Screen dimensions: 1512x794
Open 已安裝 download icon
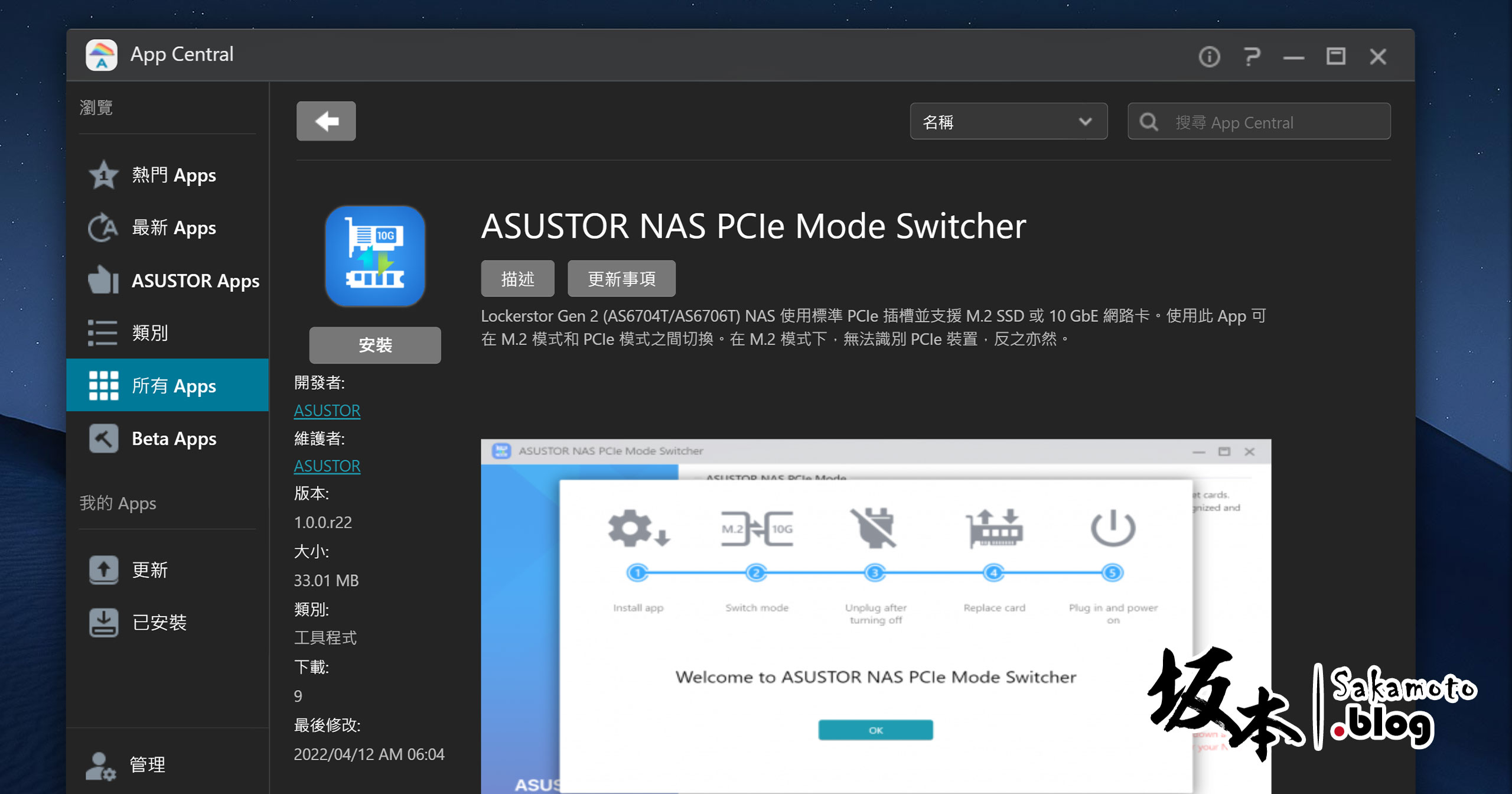[103, 623]
